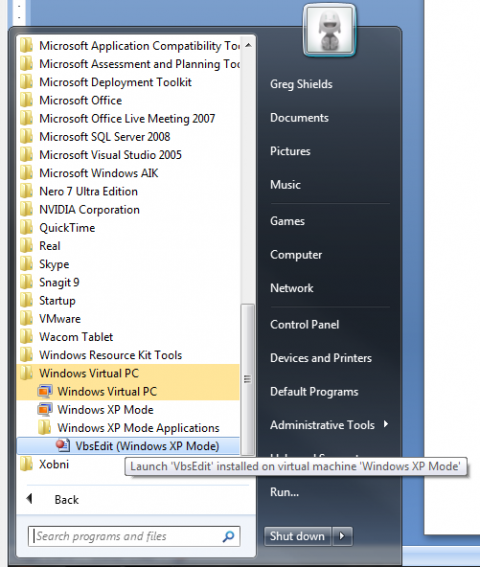The width and height of the screenshot is (480, 567).
Task: Open Devices and Printers
Action: click(321, 358)
